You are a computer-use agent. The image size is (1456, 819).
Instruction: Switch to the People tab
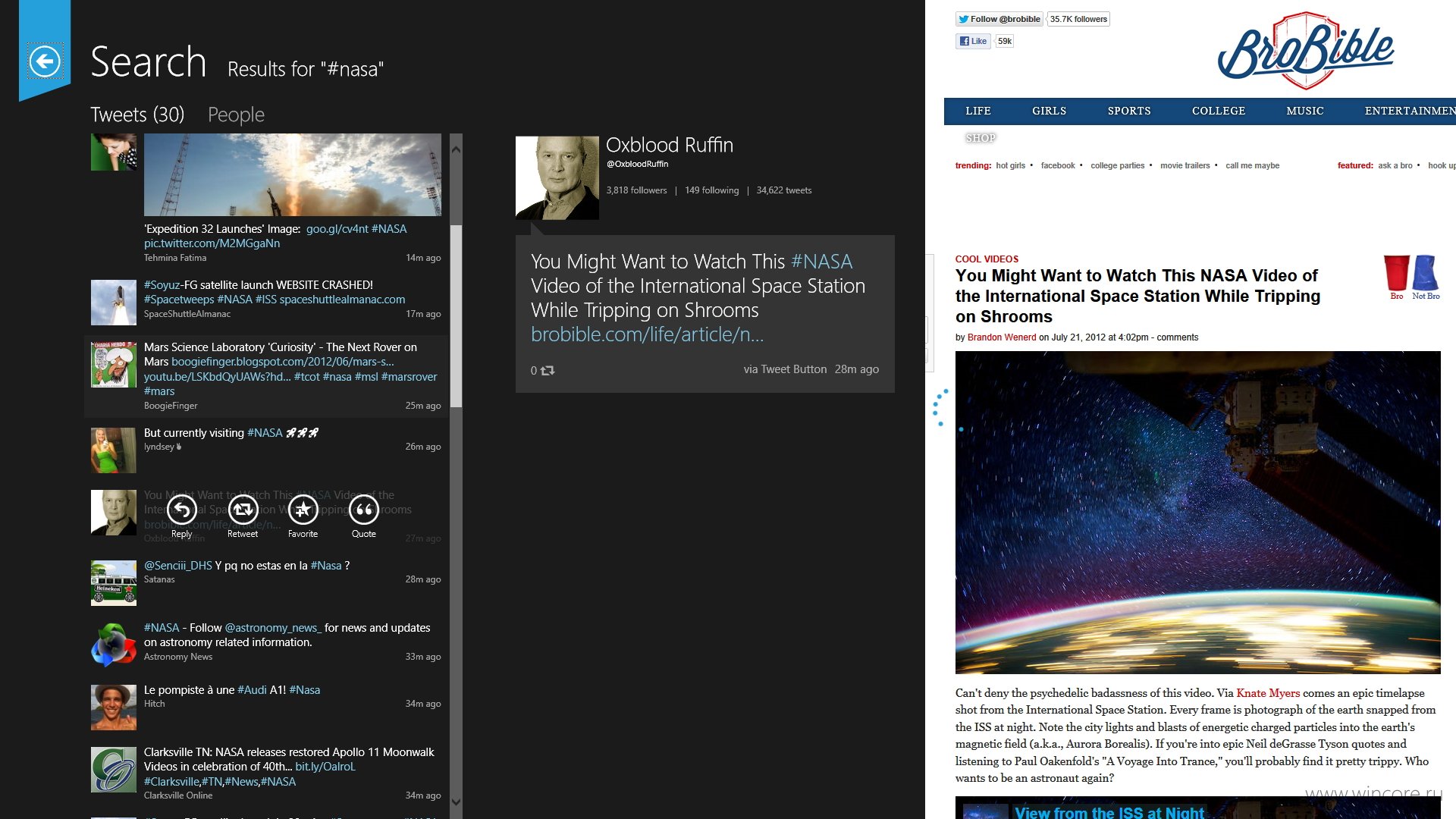click(236, 115)
